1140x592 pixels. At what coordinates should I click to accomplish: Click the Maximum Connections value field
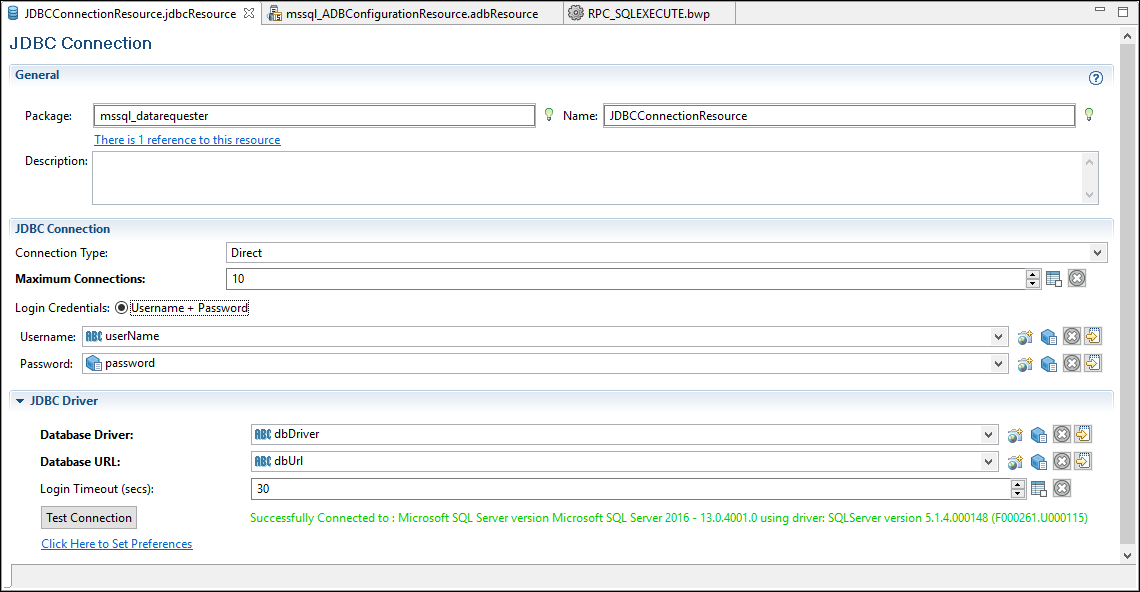click(626, 279)
